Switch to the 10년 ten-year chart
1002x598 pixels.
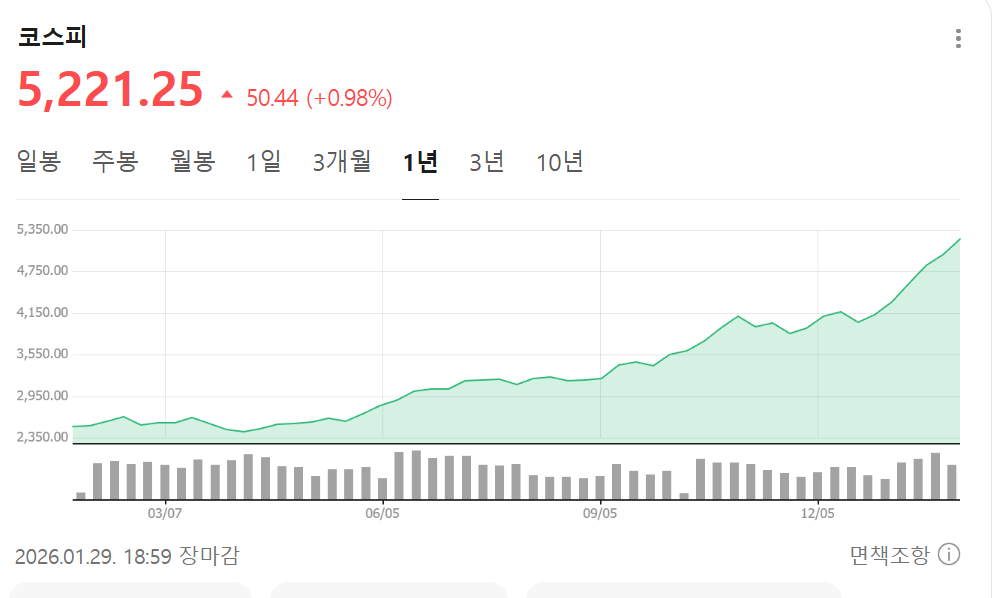coord(560,161)
